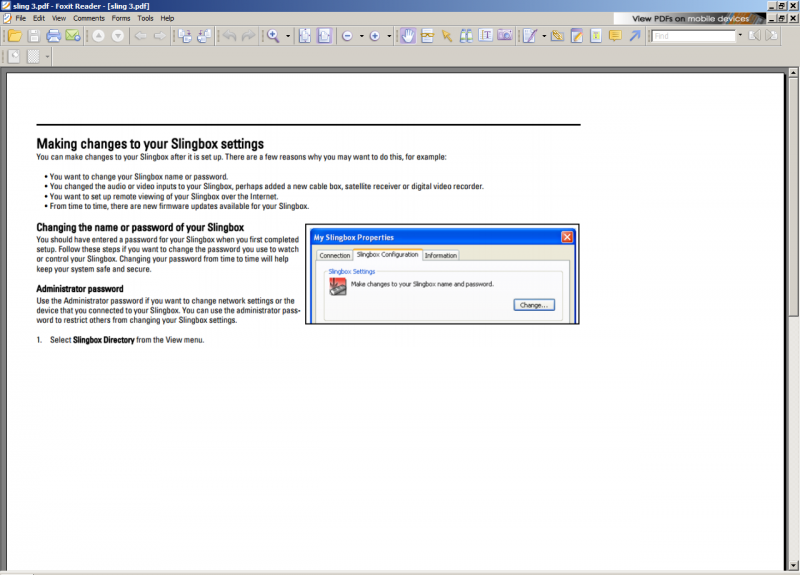Open dropdown arrow beside magnifier zoom tool

pos(288,36)
